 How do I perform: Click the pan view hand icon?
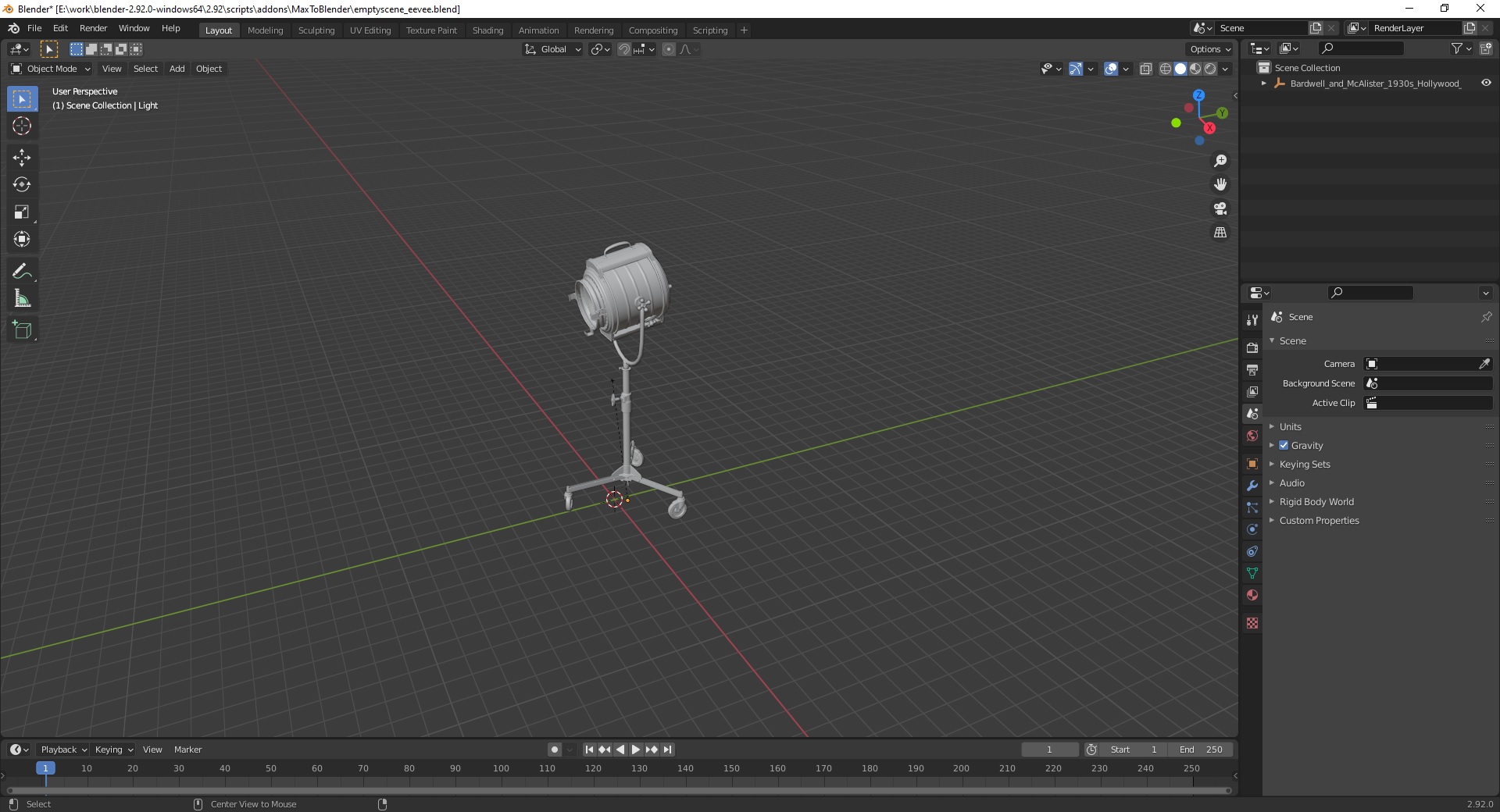point(1220,185)
